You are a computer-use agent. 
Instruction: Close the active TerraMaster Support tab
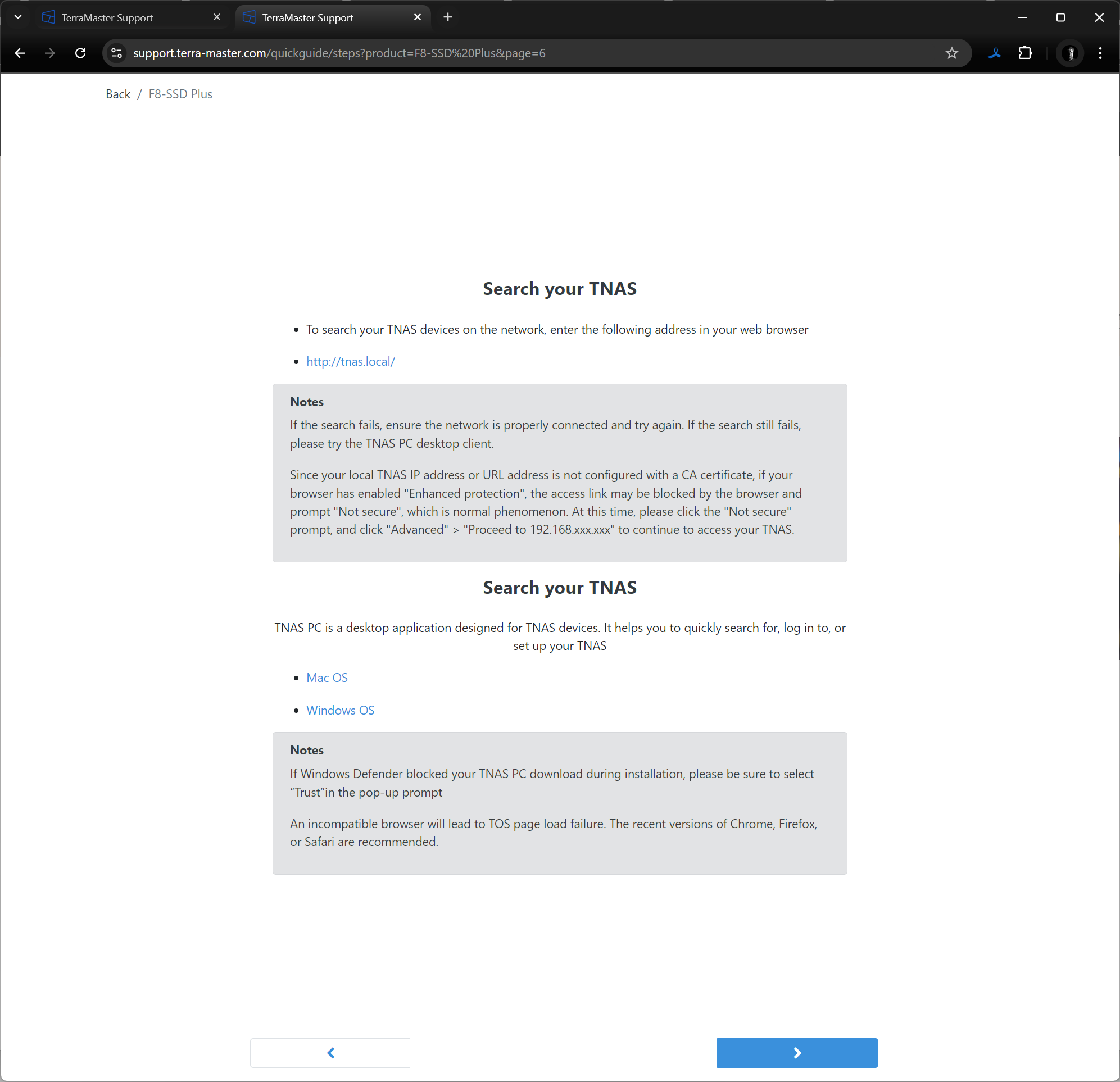(x=418, y=17)
